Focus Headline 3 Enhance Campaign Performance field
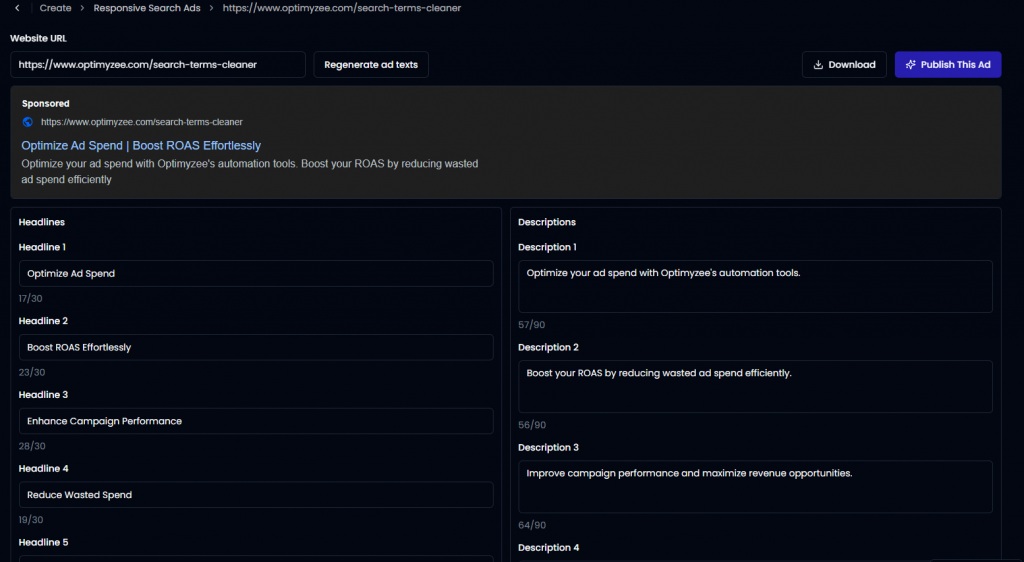1024x562 pixels. [x=256, y=421]
